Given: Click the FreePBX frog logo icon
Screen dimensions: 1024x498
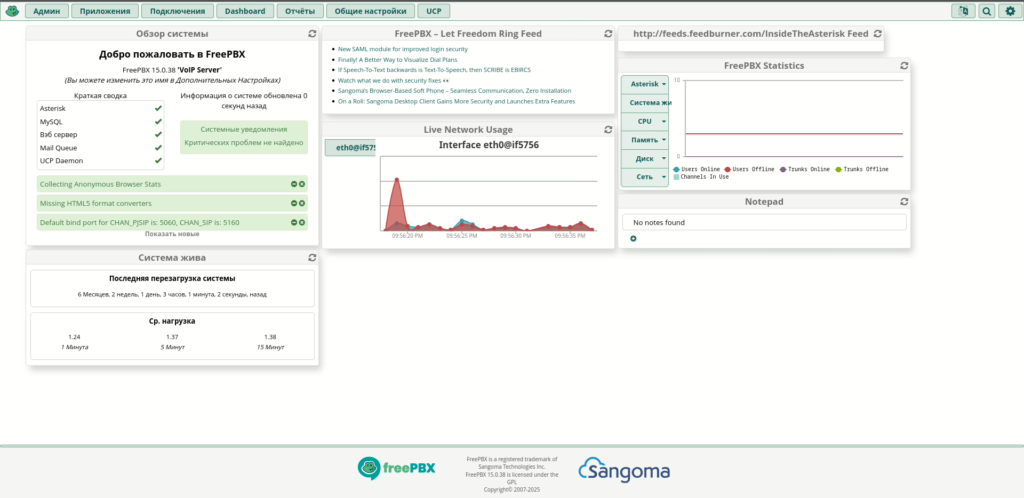Looking at the screenshot, I should (12, 11).
